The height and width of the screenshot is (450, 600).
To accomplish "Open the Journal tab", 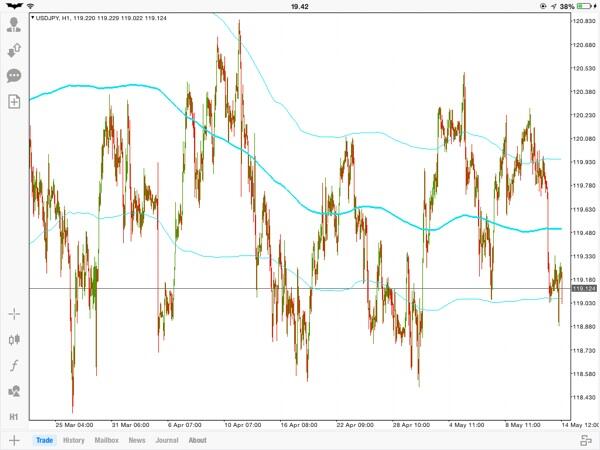I will pos(167,440).
